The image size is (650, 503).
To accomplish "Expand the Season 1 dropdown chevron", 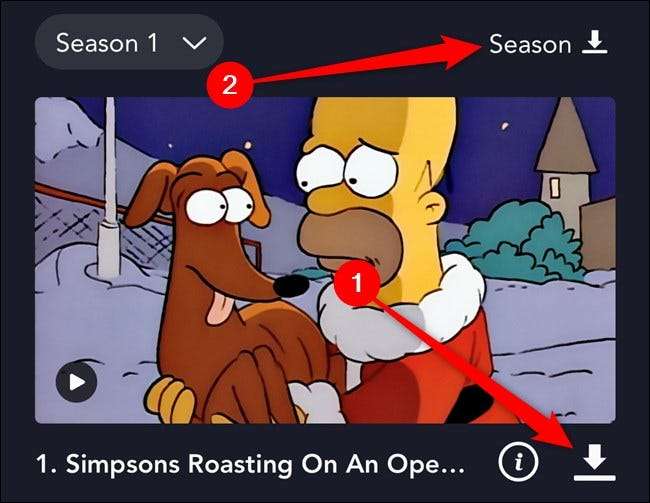I will point(194,42).
